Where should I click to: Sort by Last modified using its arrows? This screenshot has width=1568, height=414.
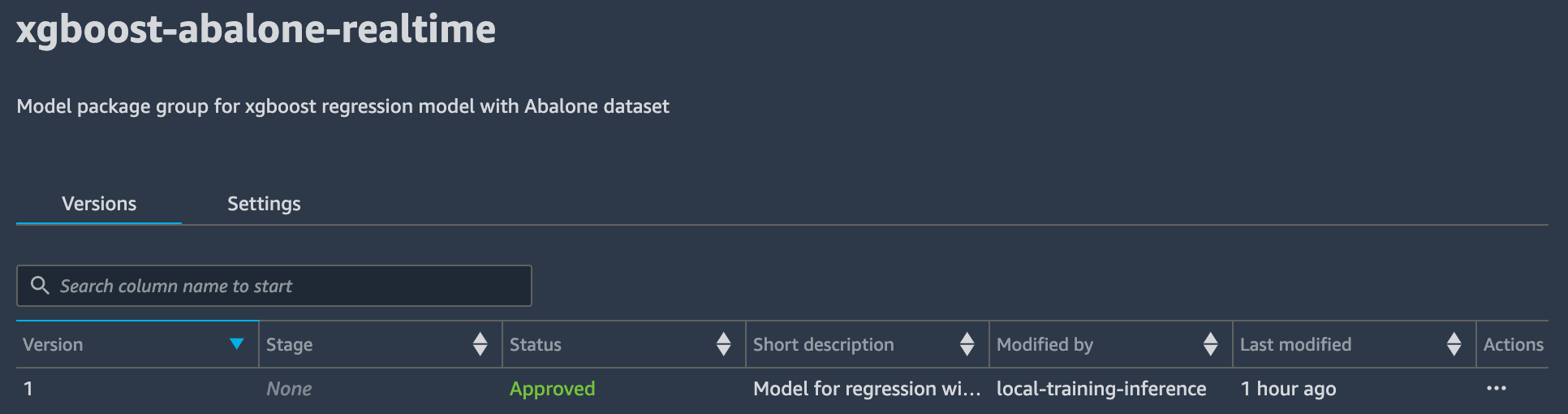[1454, 344]
